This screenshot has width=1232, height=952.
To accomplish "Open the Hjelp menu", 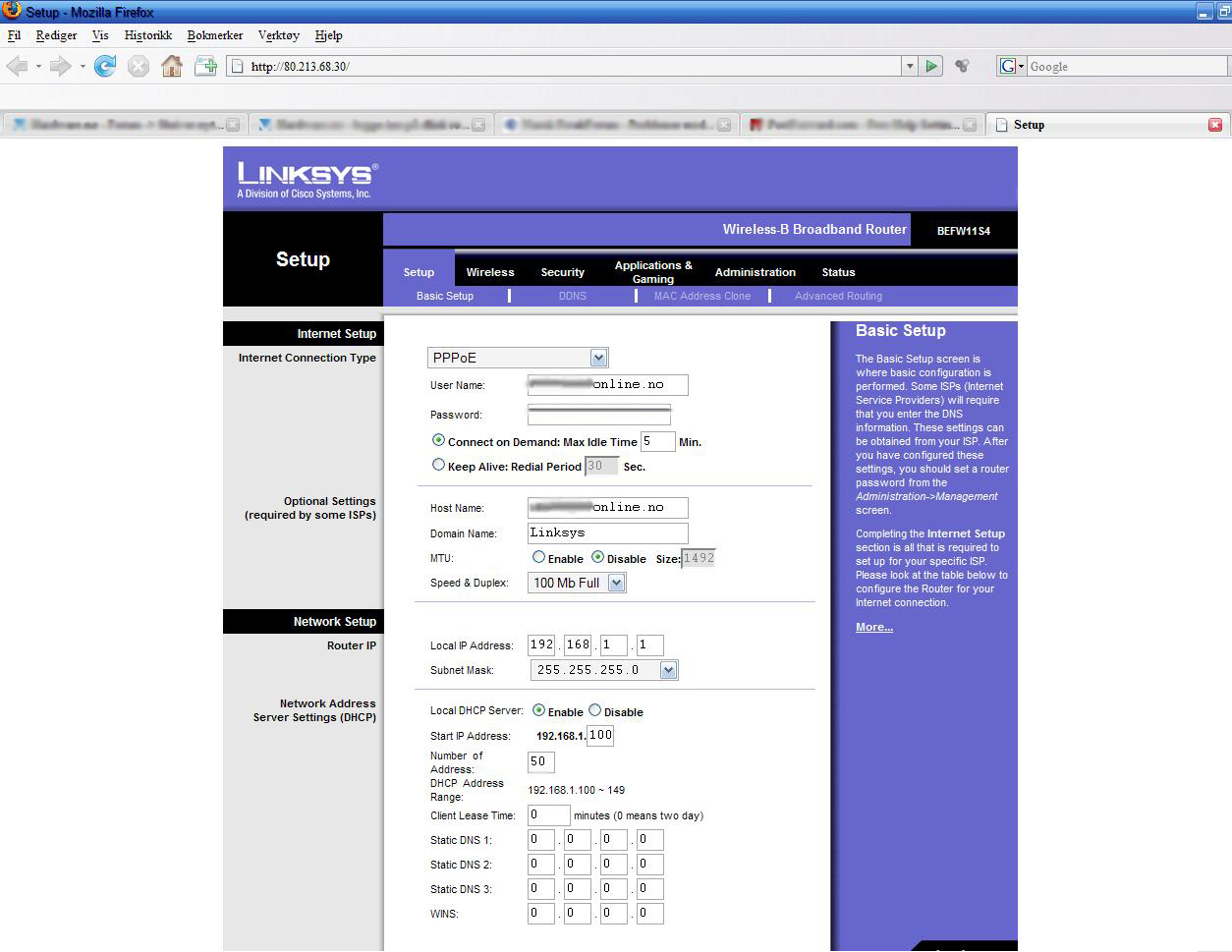I will tap(329, 35).
